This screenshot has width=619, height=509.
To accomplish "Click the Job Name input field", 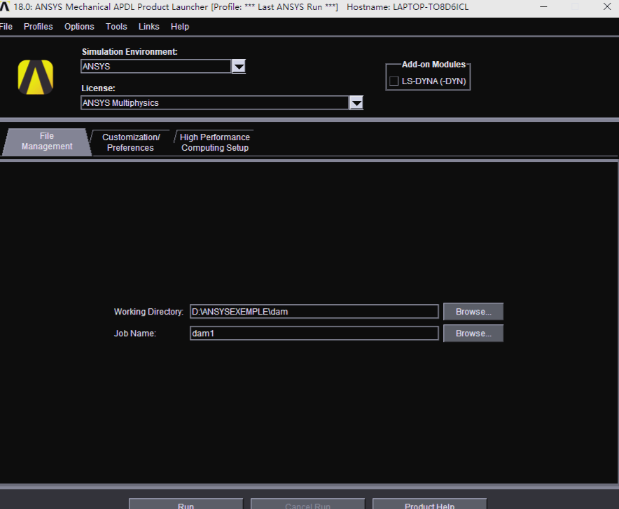I will 313,333.
